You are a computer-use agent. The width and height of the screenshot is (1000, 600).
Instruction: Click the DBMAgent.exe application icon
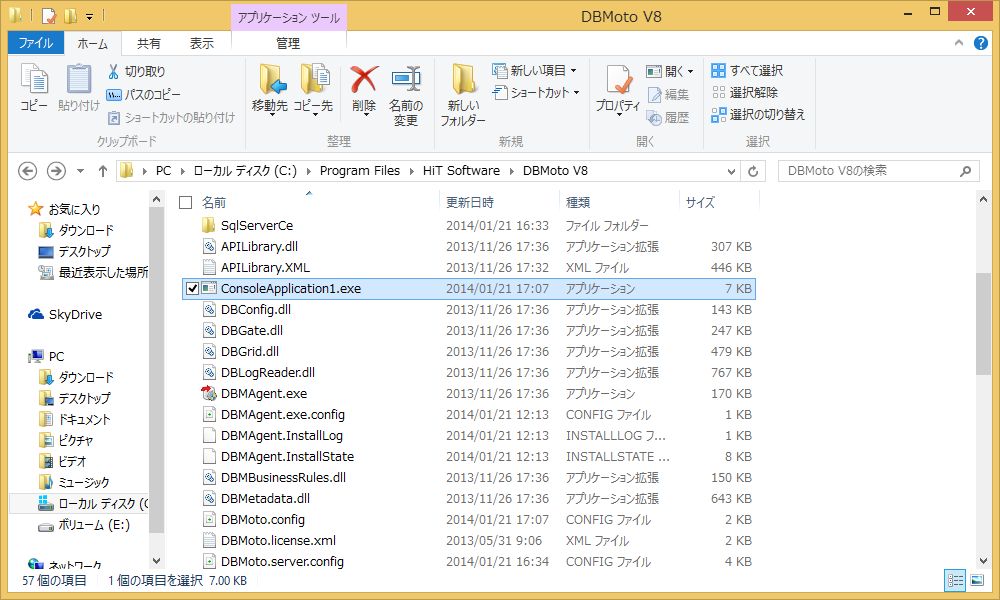[x=209, y=393]
